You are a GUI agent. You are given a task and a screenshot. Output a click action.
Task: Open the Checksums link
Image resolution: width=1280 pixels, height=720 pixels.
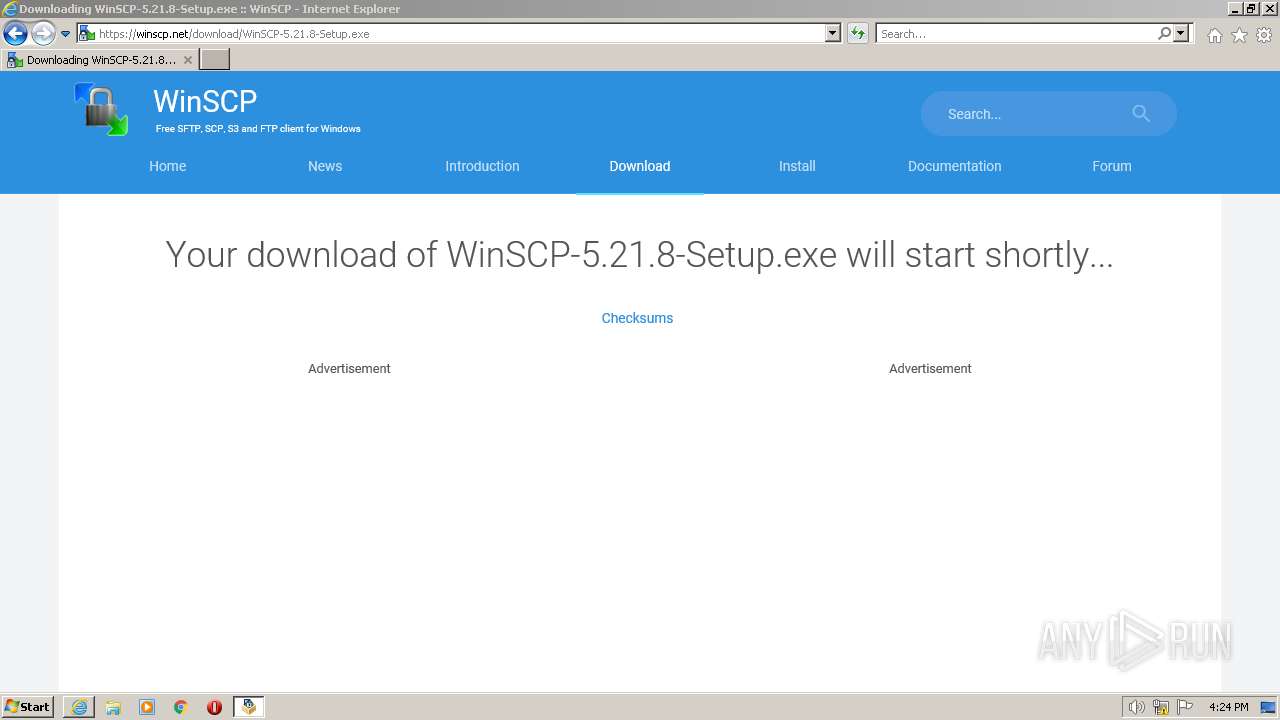coord(637,318)
